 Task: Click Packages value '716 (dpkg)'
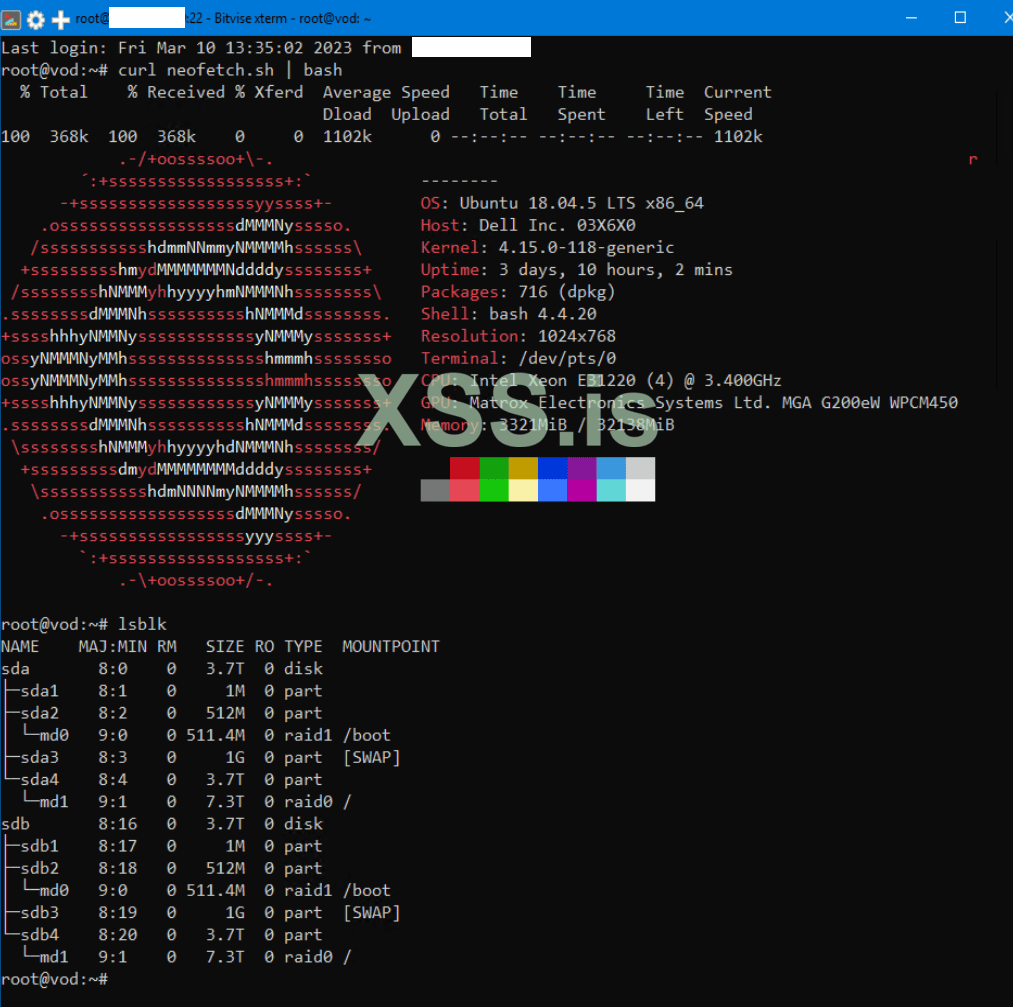(567, 292)
